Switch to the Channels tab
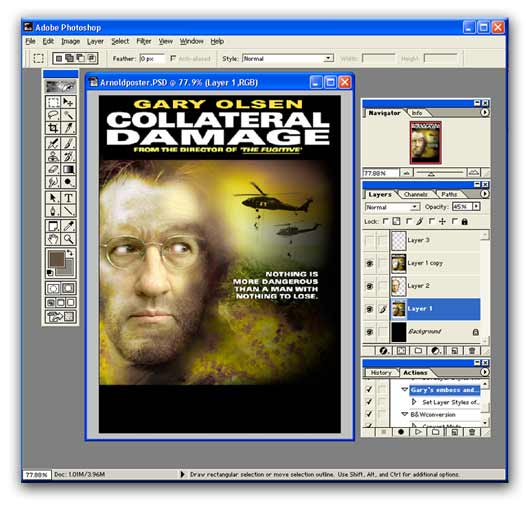The width and height of the screenshot is (525, 506). point(415,195)
